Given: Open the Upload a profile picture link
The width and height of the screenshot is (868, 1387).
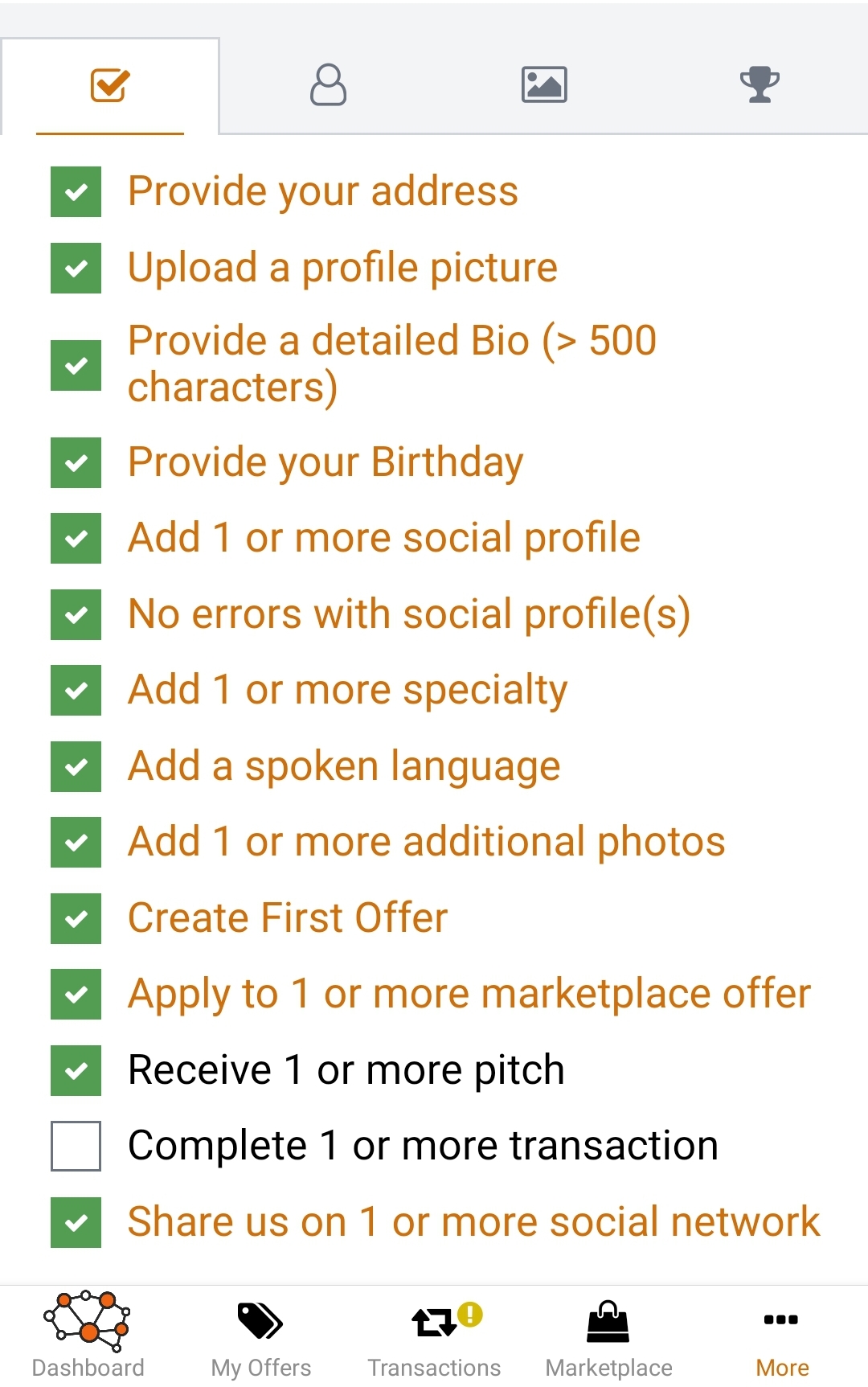Looking at the screenshot, I should tap(342, 268).
